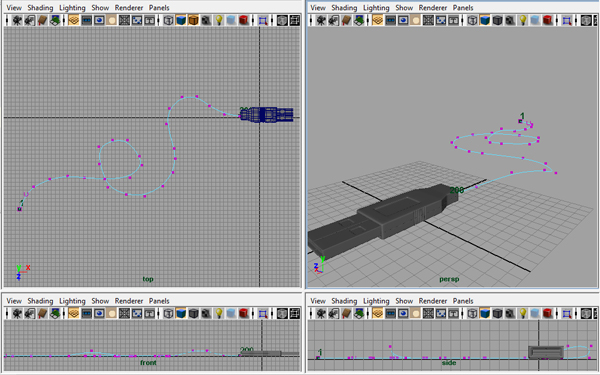The height and width of the screenshot is (375, 600).
Task: Open Show menu in side view panel
Action: coord(404,301)
